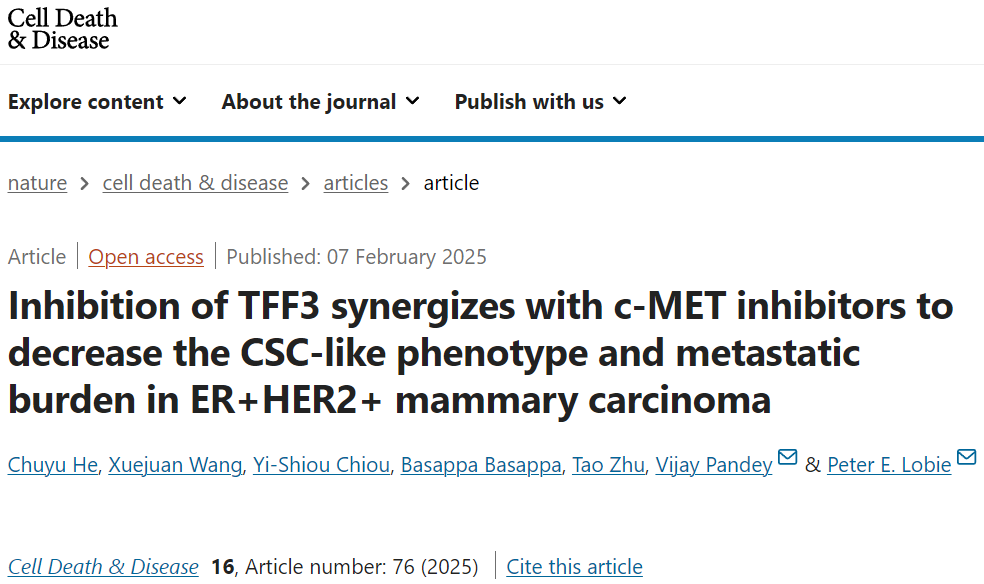
Task: Expand the Publish with us menu
Action: click(540, 102)
